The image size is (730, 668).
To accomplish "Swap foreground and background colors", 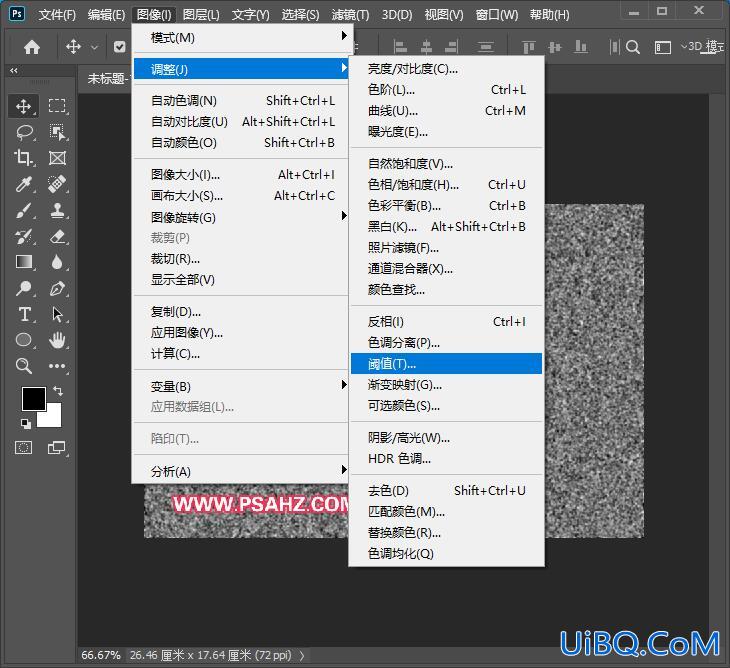I will coord(58,391).
